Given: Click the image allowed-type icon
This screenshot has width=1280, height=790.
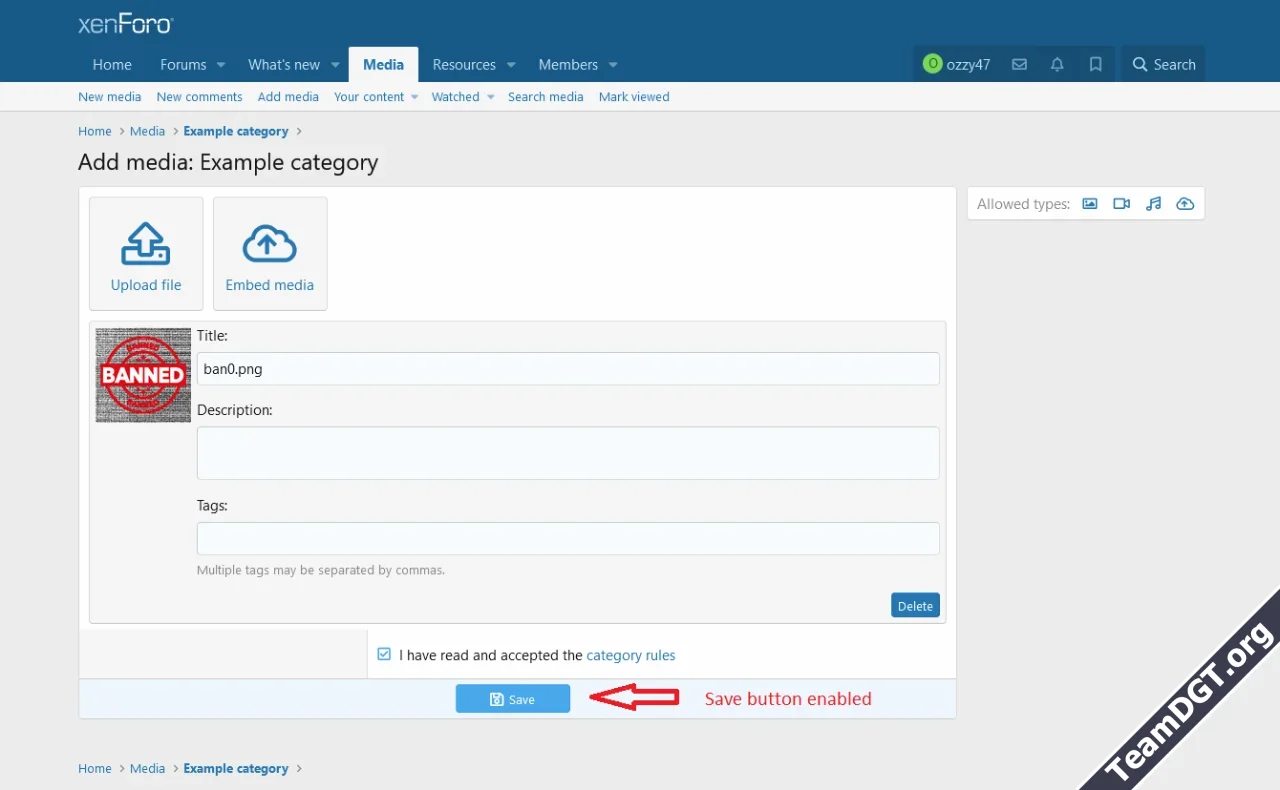Looking at the screenshot, I should point(1089,203).
